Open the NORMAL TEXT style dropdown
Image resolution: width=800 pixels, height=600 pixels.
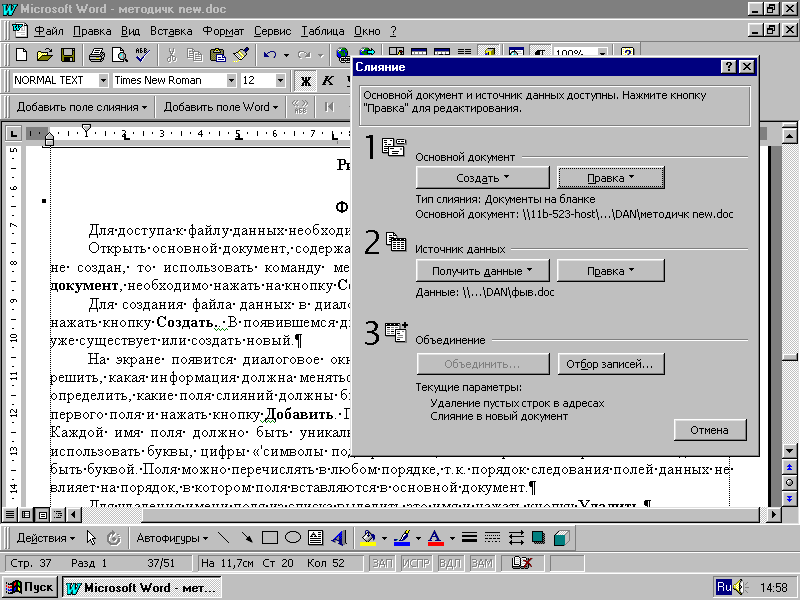click(x=103, y=81)
